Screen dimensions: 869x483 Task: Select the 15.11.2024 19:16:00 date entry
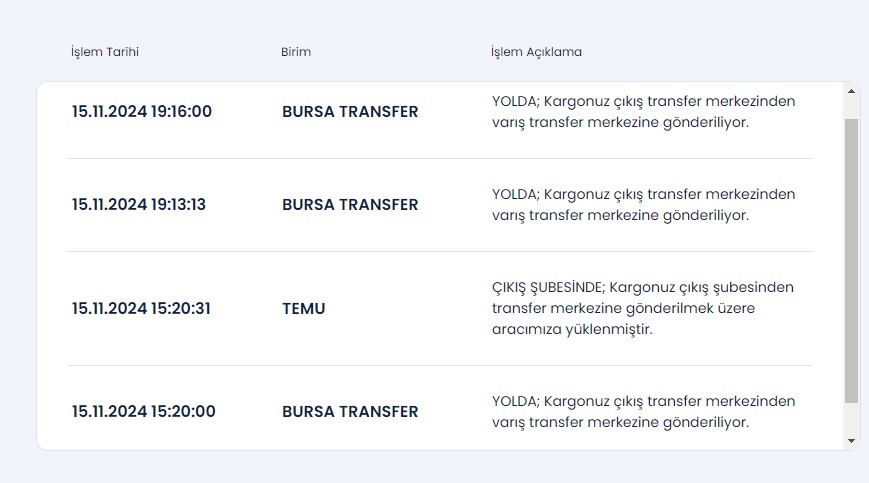(142, 111)
